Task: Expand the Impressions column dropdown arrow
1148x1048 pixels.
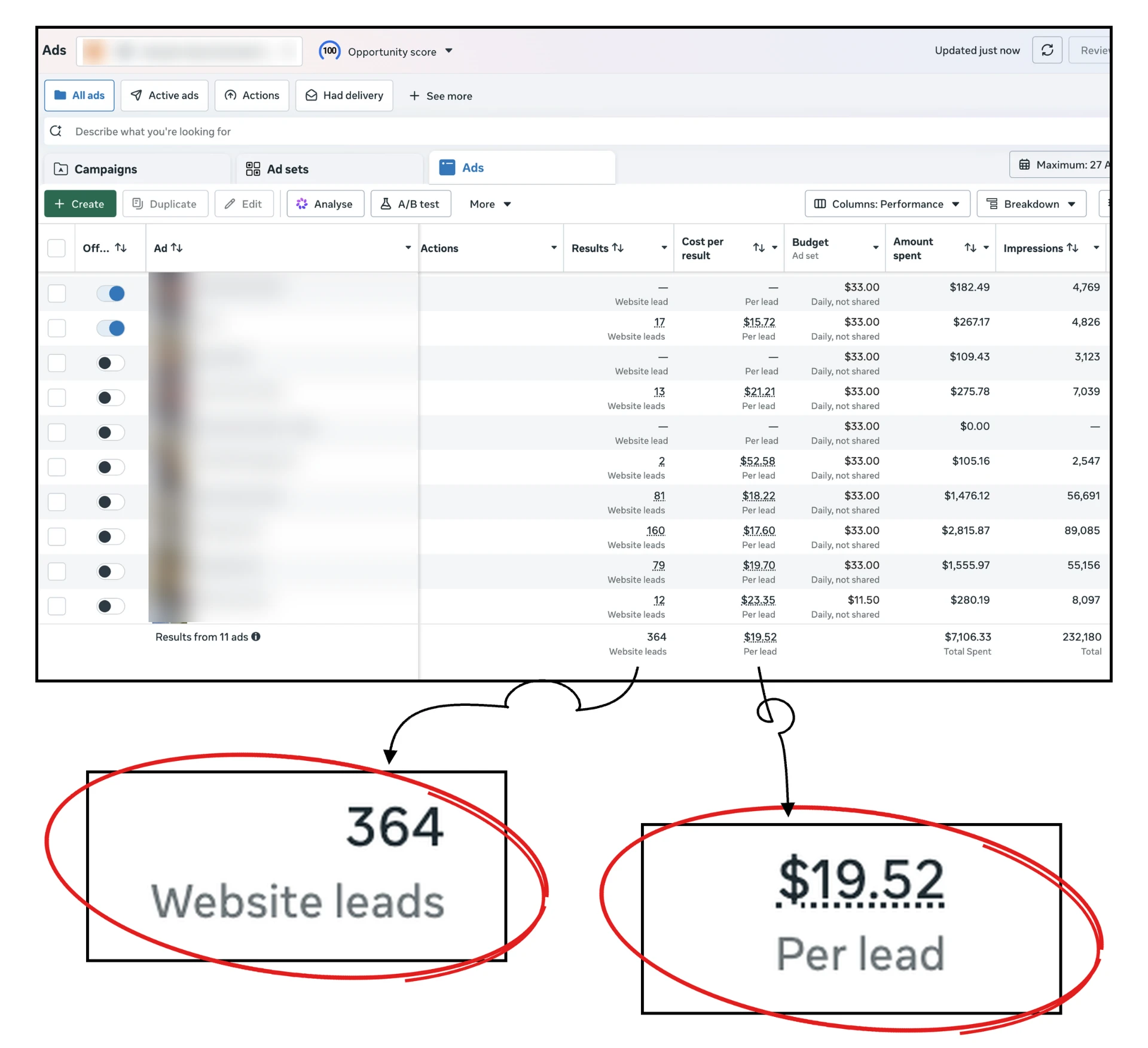Action: 1097,248
